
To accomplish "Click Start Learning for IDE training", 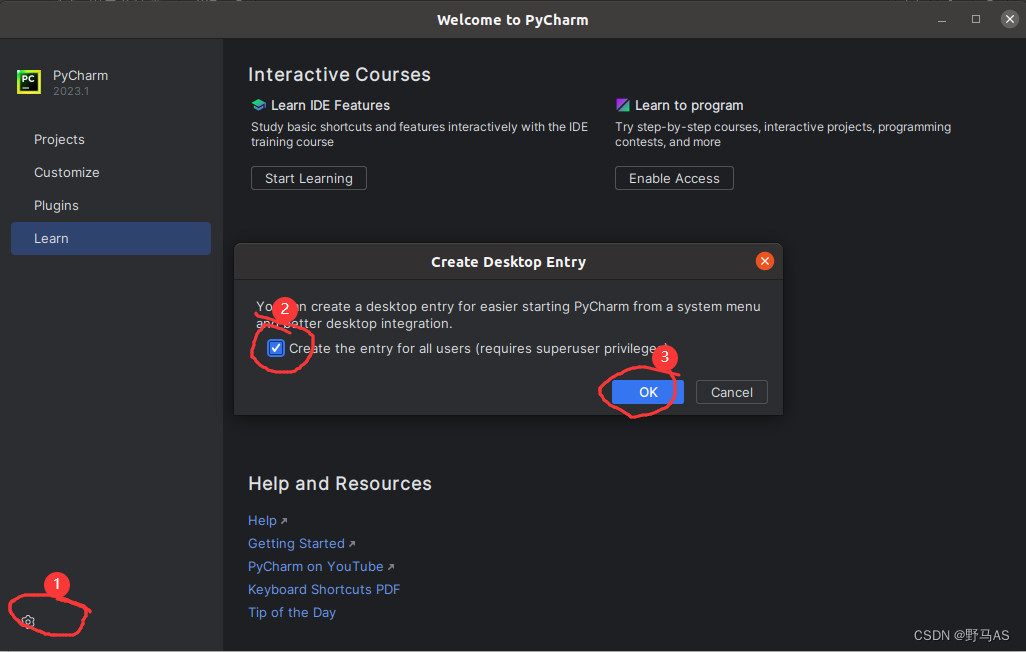I will coord(308,178).
